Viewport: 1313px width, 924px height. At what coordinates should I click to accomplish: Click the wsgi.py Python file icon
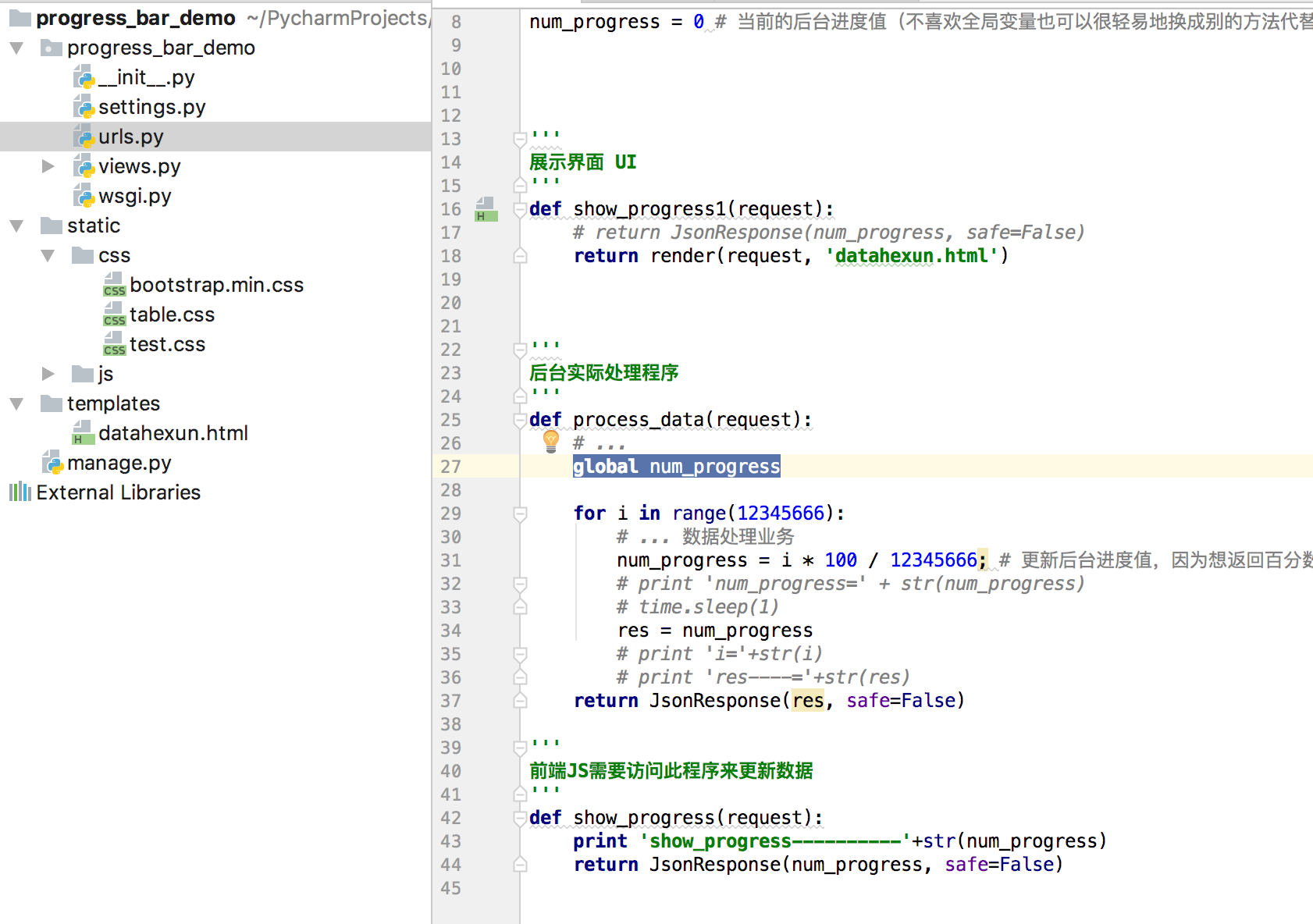(x=83, y=195)
